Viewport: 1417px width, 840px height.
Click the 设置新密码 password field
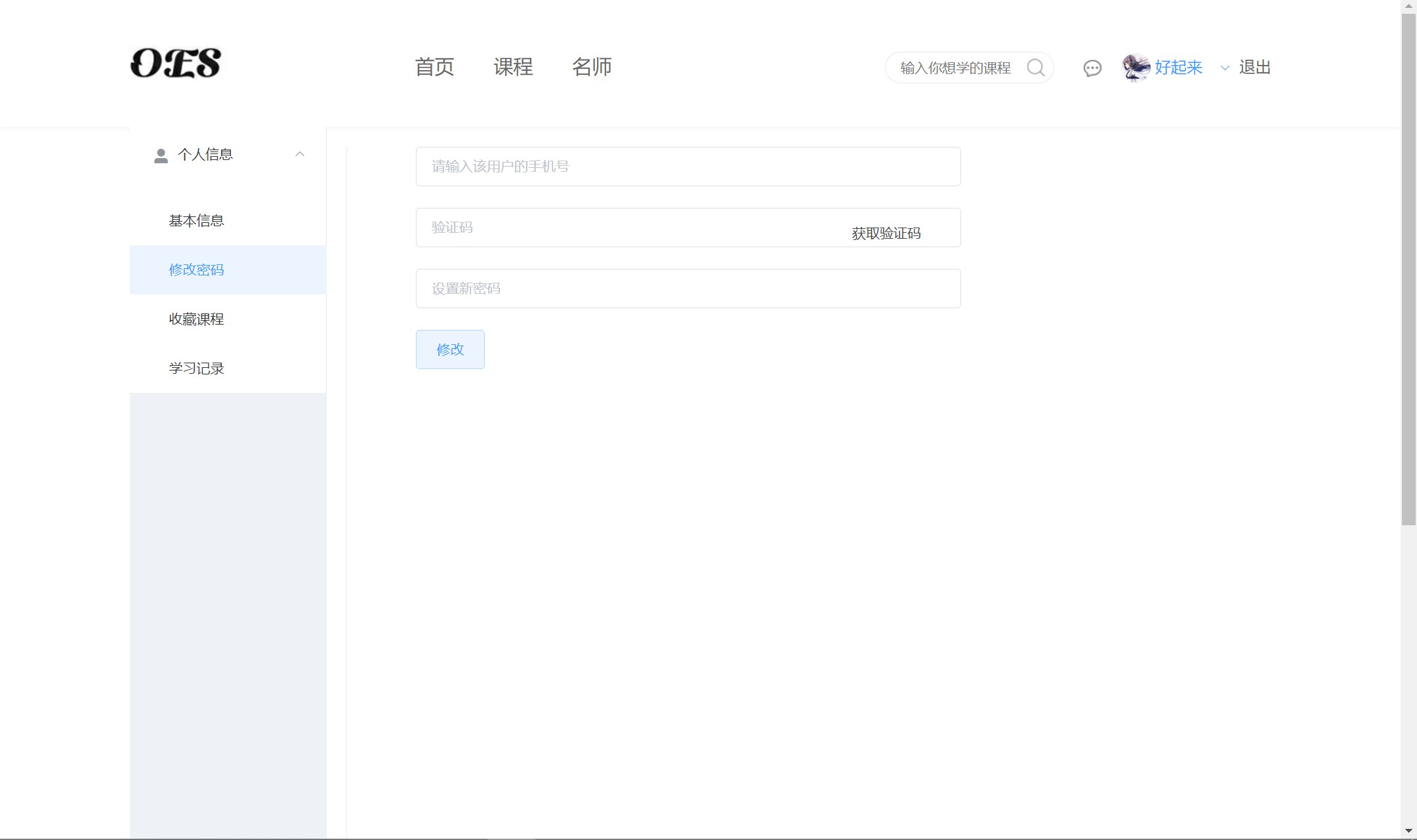click(x=688, y=289)
